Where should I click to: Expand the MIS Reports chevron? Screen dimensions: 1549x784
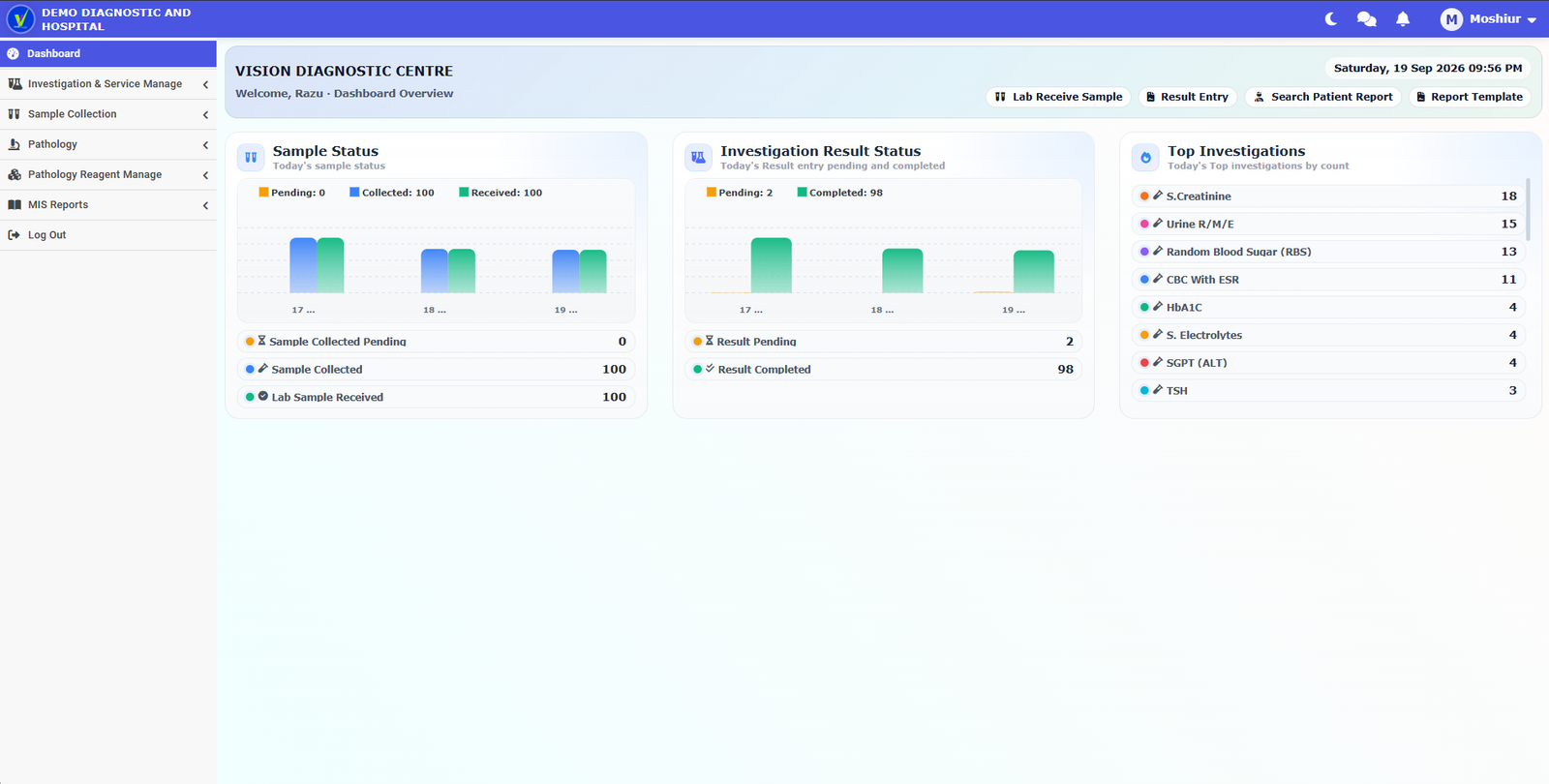[x=205, y=205]
